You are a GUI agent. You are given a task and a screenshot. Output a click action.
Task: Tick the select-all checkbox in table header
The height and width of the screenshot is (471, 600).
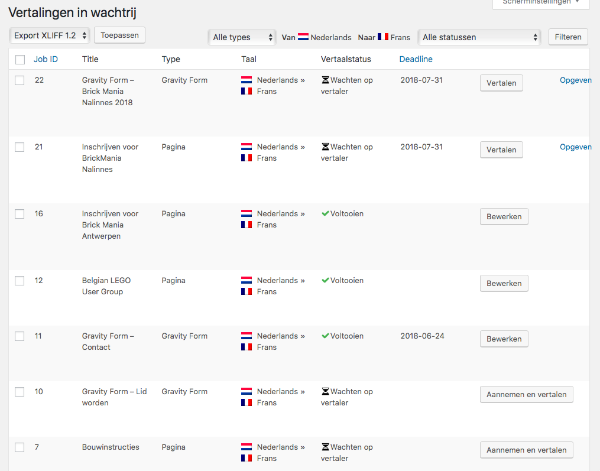tap(20, 60)
